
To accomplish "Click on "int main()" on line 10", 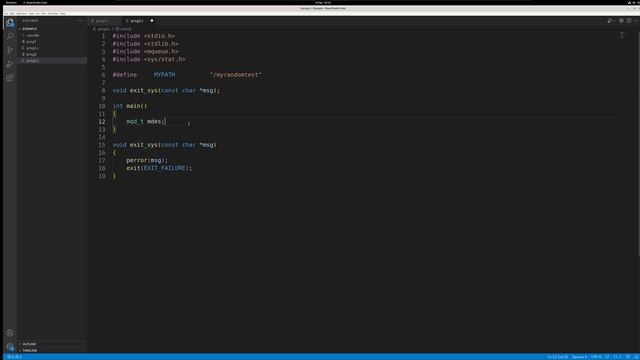I will [130, 106].
